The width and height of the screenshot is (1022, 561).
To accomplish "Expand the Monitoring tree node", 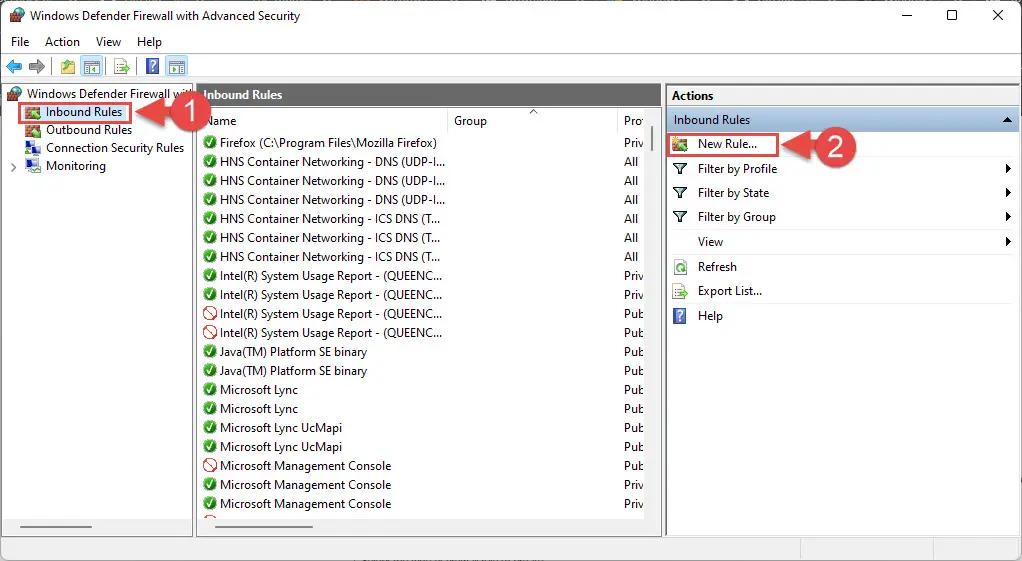I will point(13,167).
